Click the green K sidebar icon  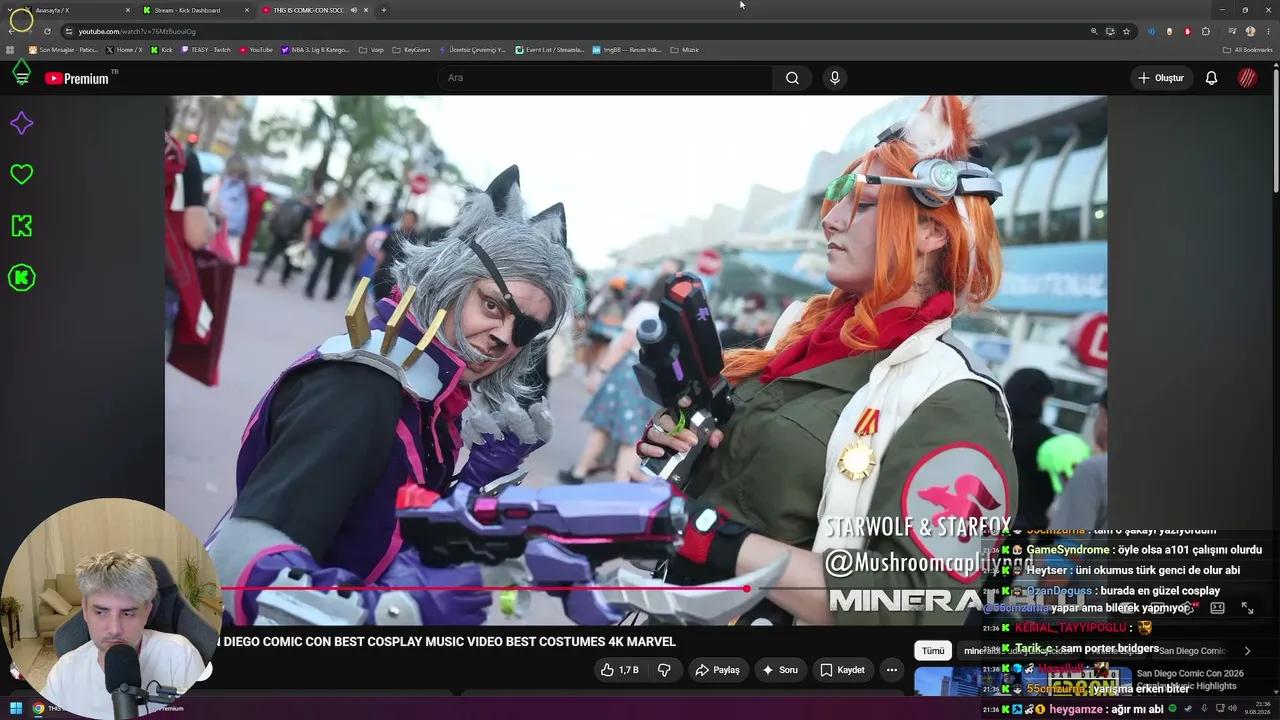click(x=21, y=226)
